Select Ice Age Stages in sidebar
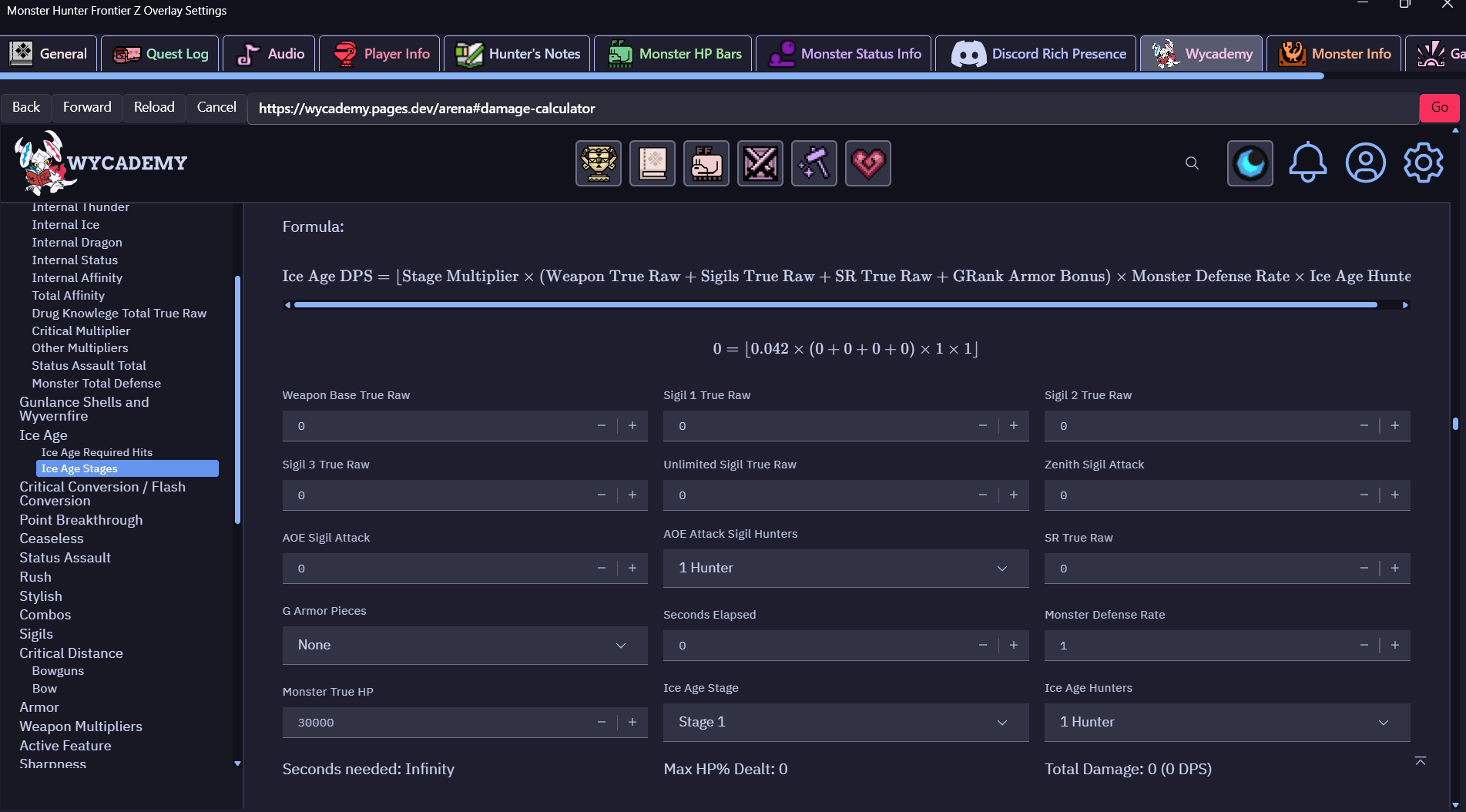Viewport: 1466px width, 812px height. pos(127,468)
